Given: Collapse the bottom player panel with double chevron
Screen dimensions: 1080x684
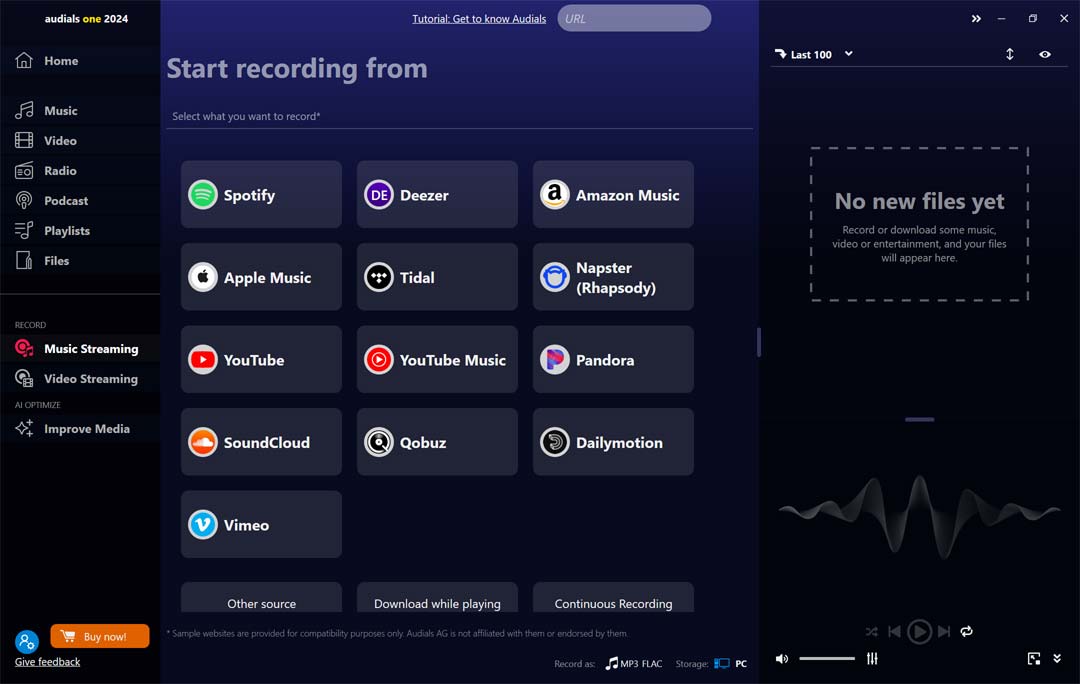Looking at the screenshot, I should coord(1057,658).
